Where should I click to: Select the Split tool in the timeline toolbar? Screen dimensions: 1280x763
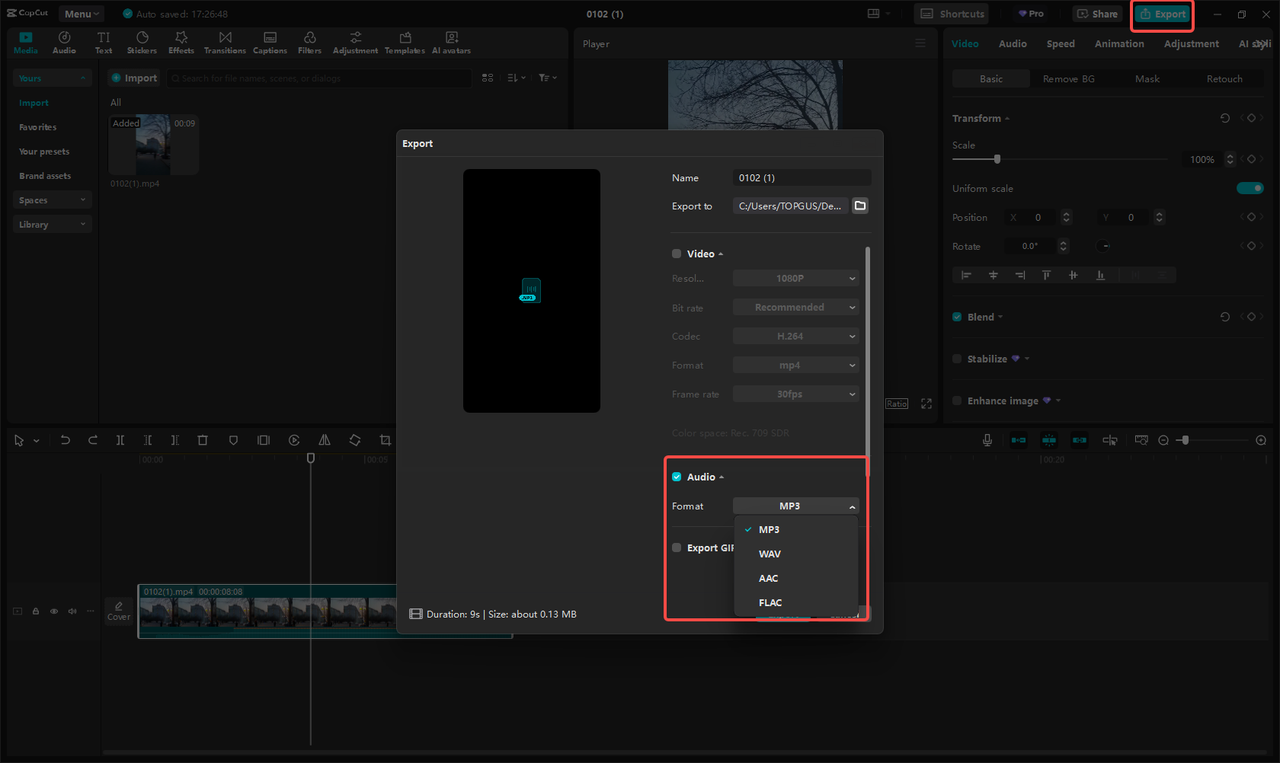tap(120, 440)
